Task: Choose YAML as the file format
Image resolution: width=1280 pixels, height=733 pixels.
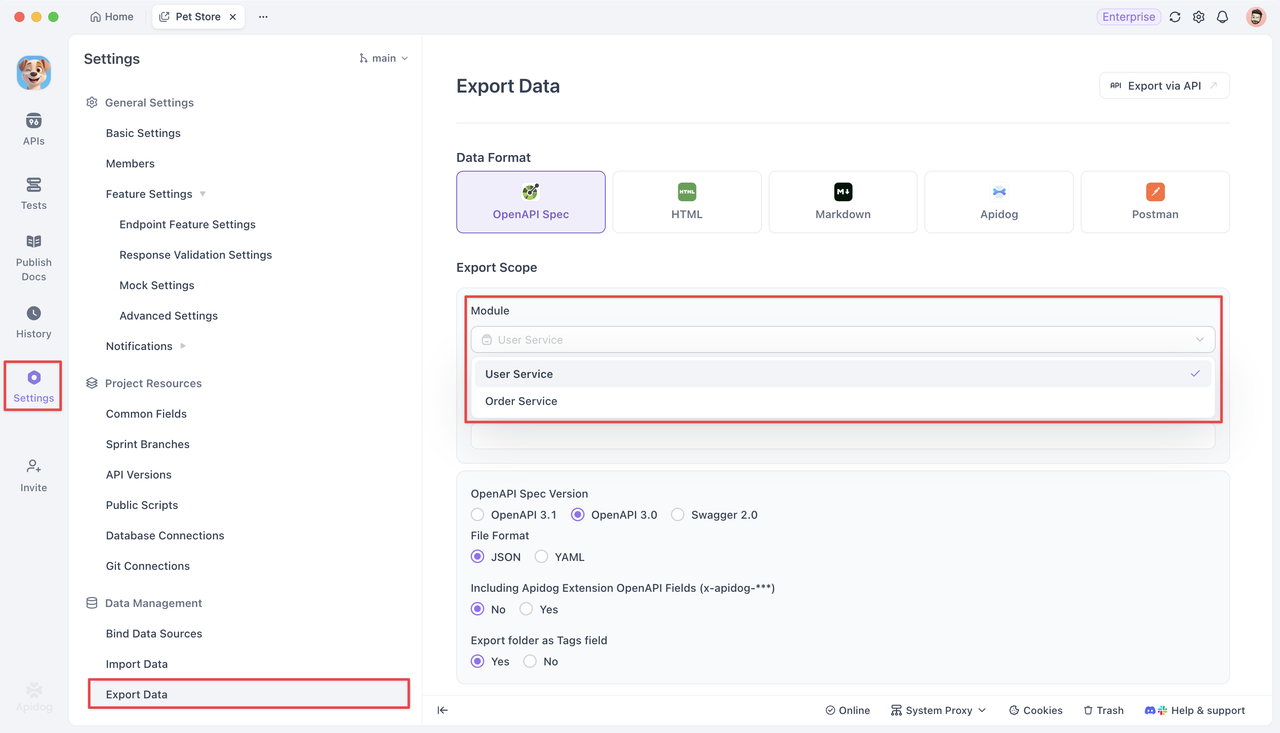Action: click(541, 556)
